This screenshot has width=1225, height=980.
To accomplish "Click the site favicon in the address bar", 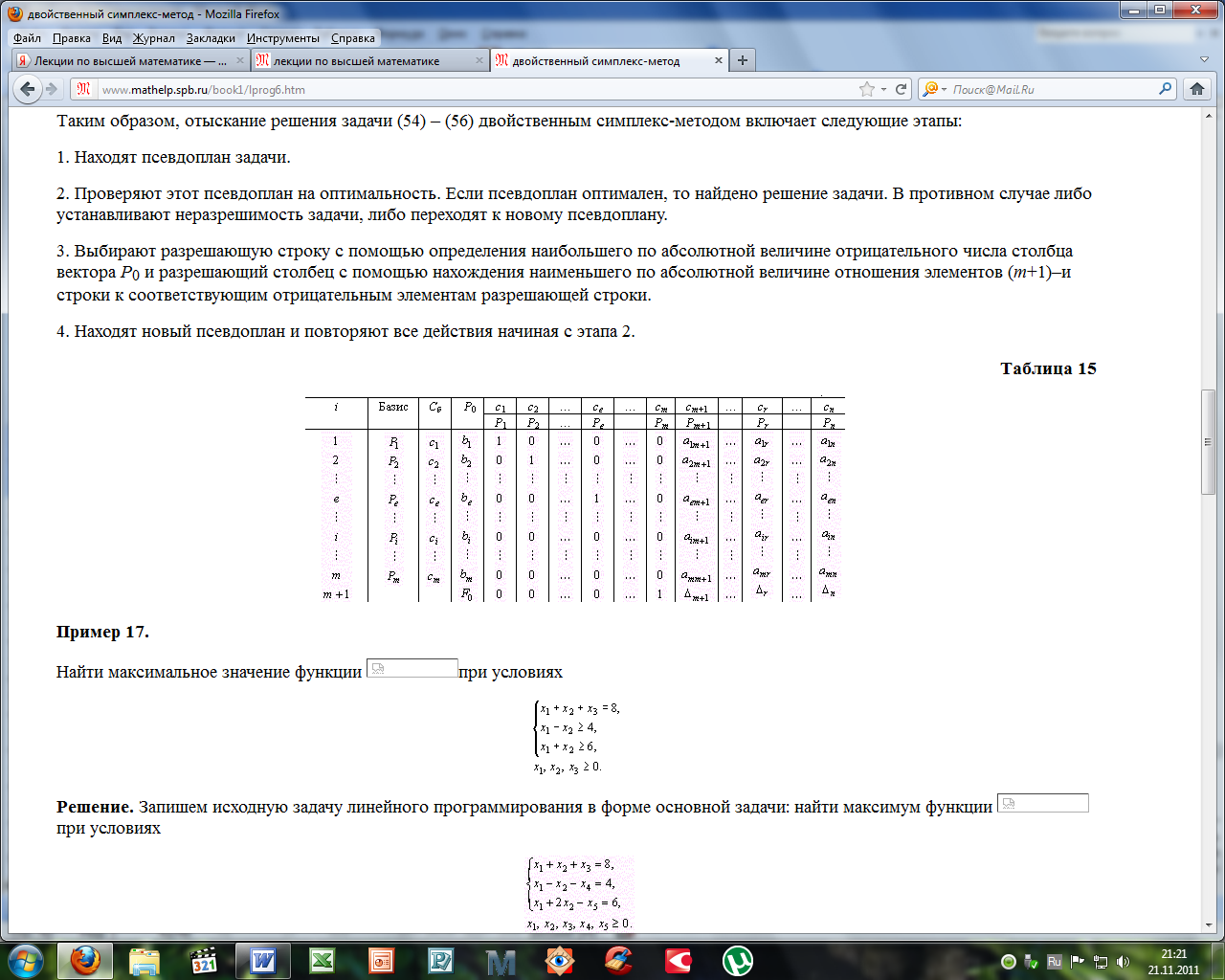I will [x=84, y=89].
